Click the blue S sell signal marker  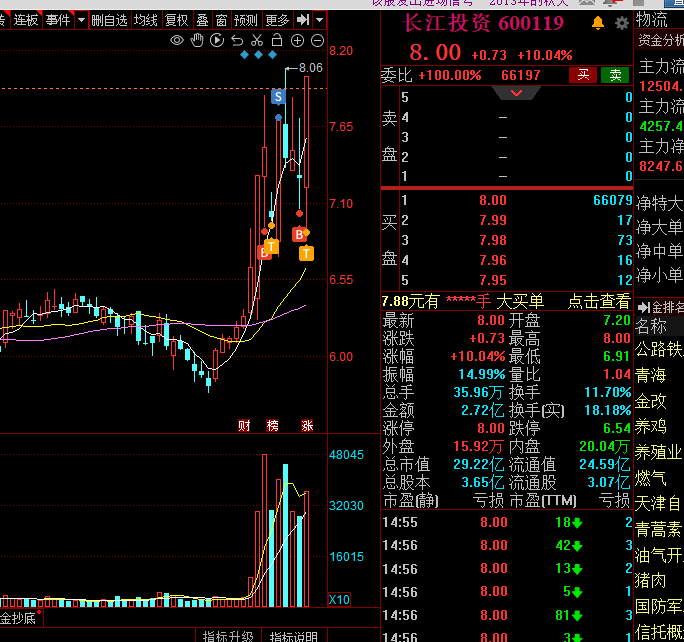278,96
